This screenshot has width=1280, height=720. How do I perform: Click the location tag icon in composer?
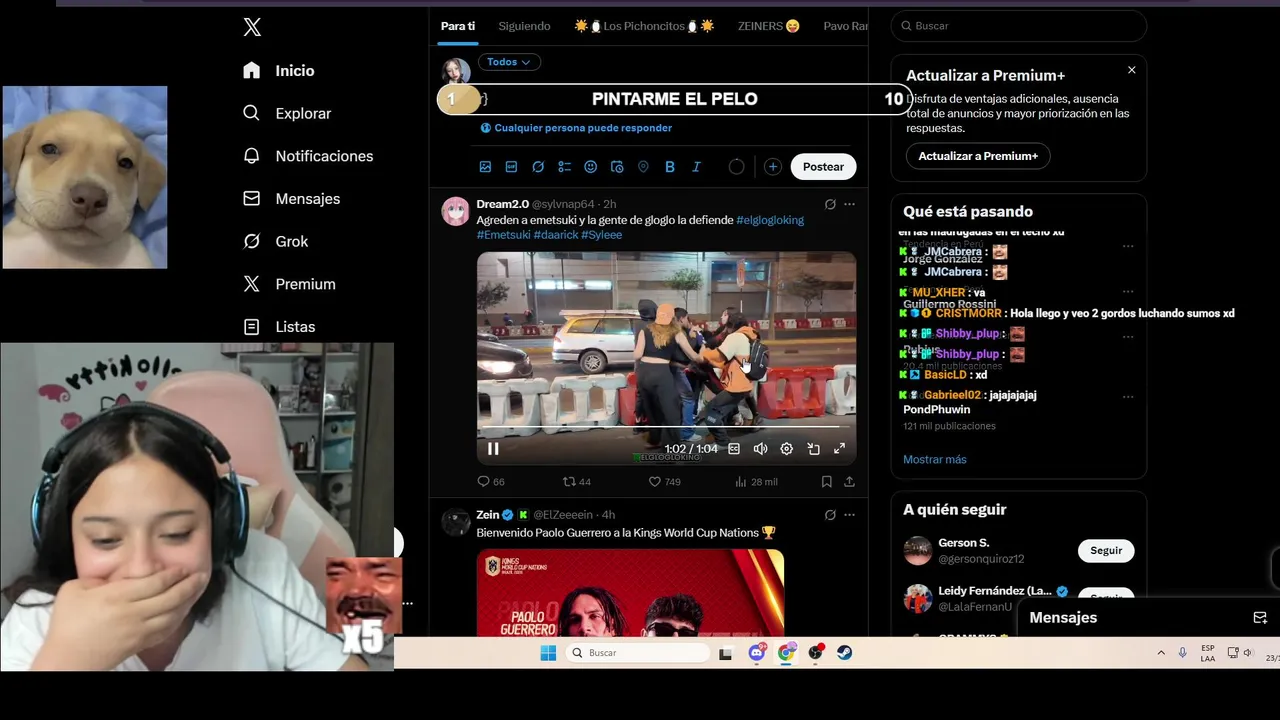643,167
